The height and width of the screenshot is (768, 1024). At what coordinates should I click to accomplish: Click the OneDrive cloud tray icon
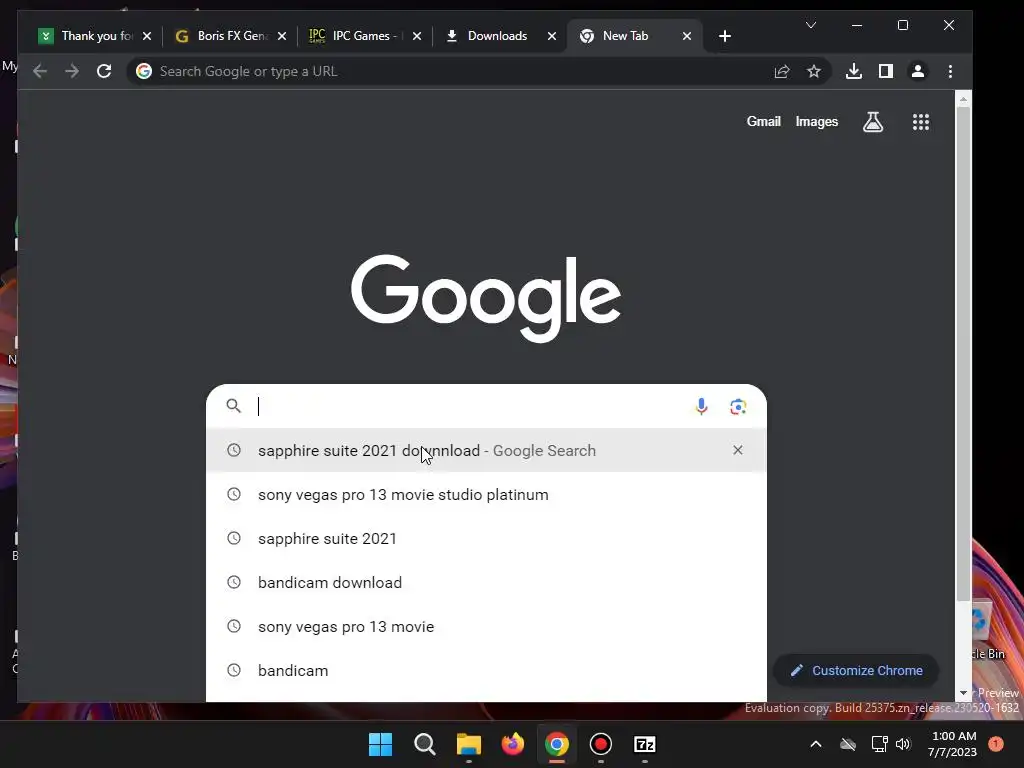pos(848,744)
